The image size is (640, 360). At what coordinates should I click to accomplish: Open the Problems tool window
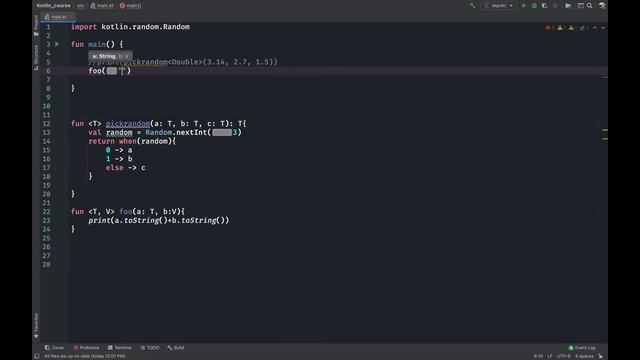pyautogui.click(x=87, y=348)
